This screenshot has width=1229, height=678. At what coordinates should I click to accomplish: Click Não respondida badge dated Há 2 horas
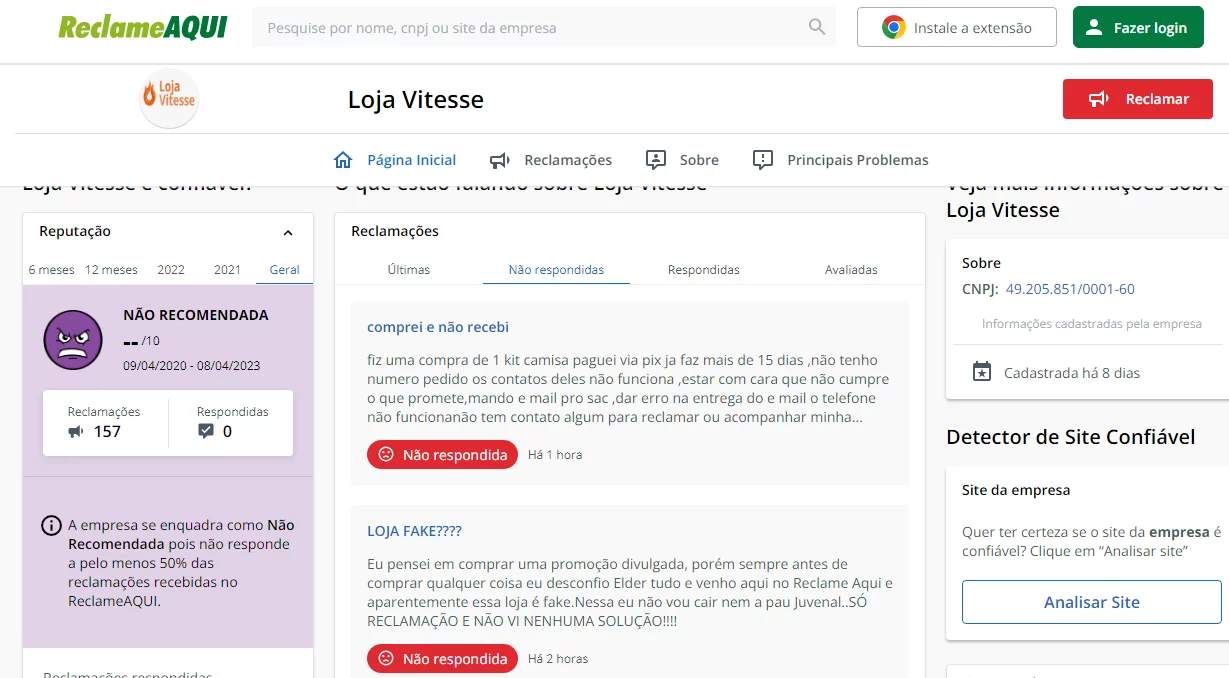click(x=442, y=658)
